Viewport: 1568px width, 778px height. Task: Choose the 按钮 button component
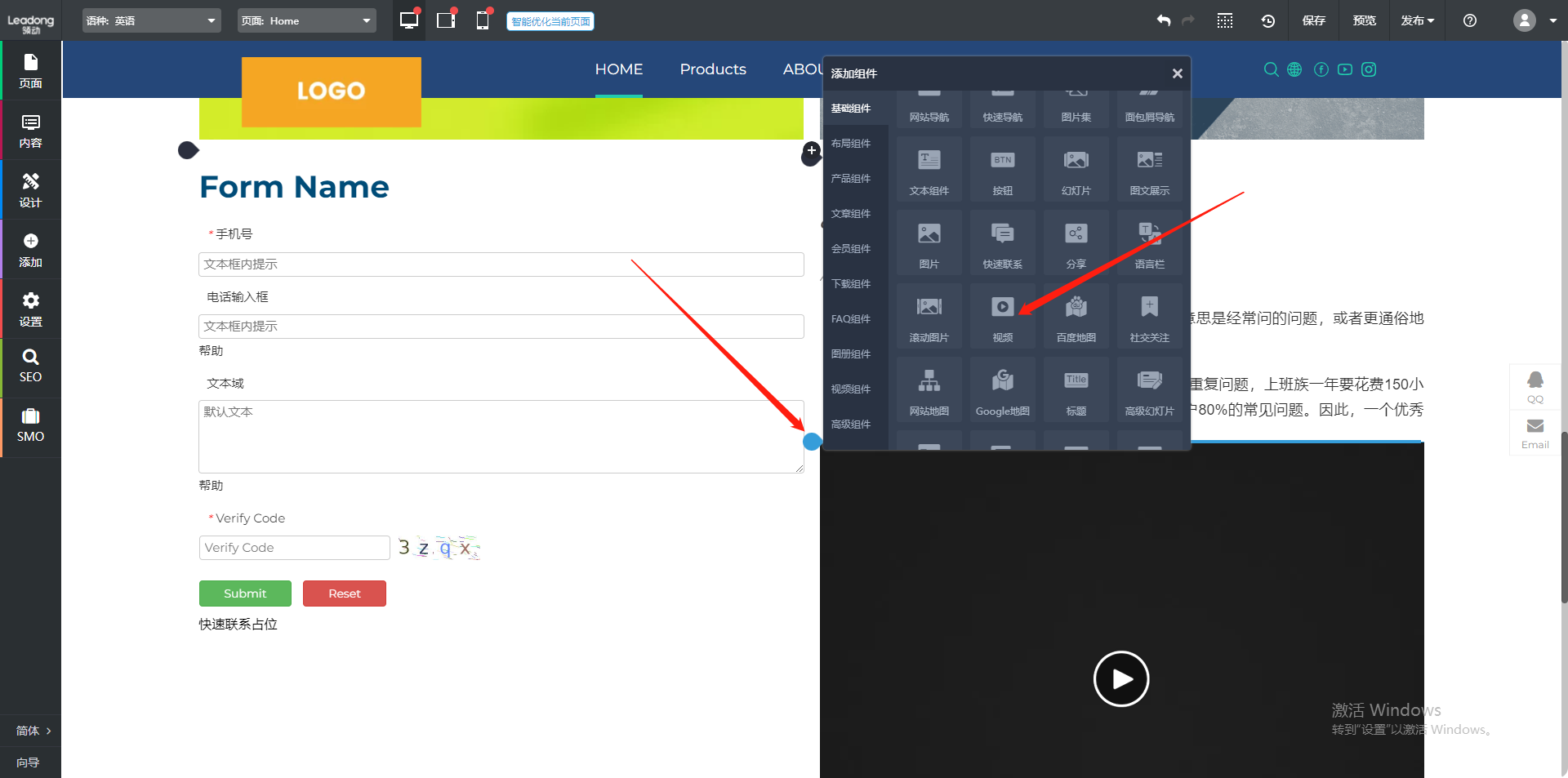[1002, 170]
